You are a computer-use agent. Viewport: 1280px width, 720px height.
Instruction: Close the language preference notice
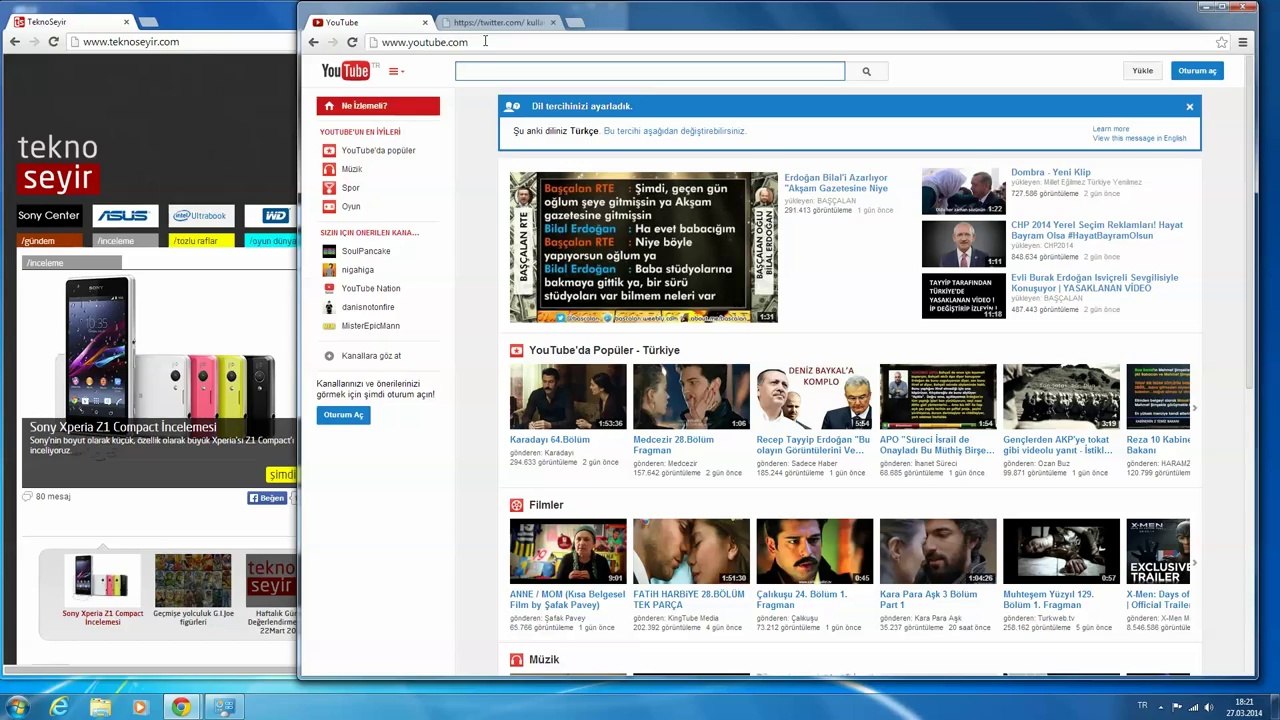pos(1190,106)
